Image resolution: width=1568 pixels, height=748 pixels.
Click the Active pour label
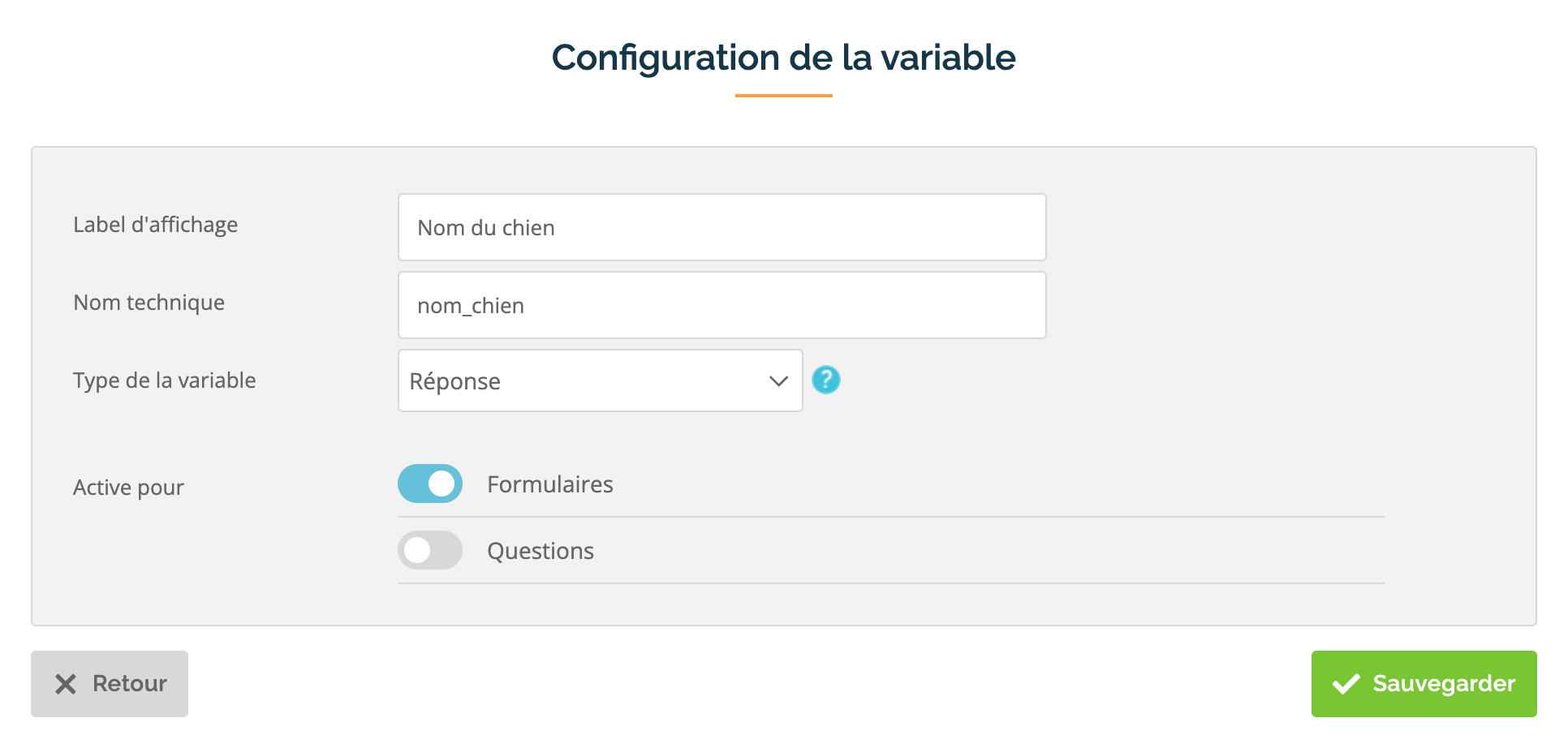128,488
